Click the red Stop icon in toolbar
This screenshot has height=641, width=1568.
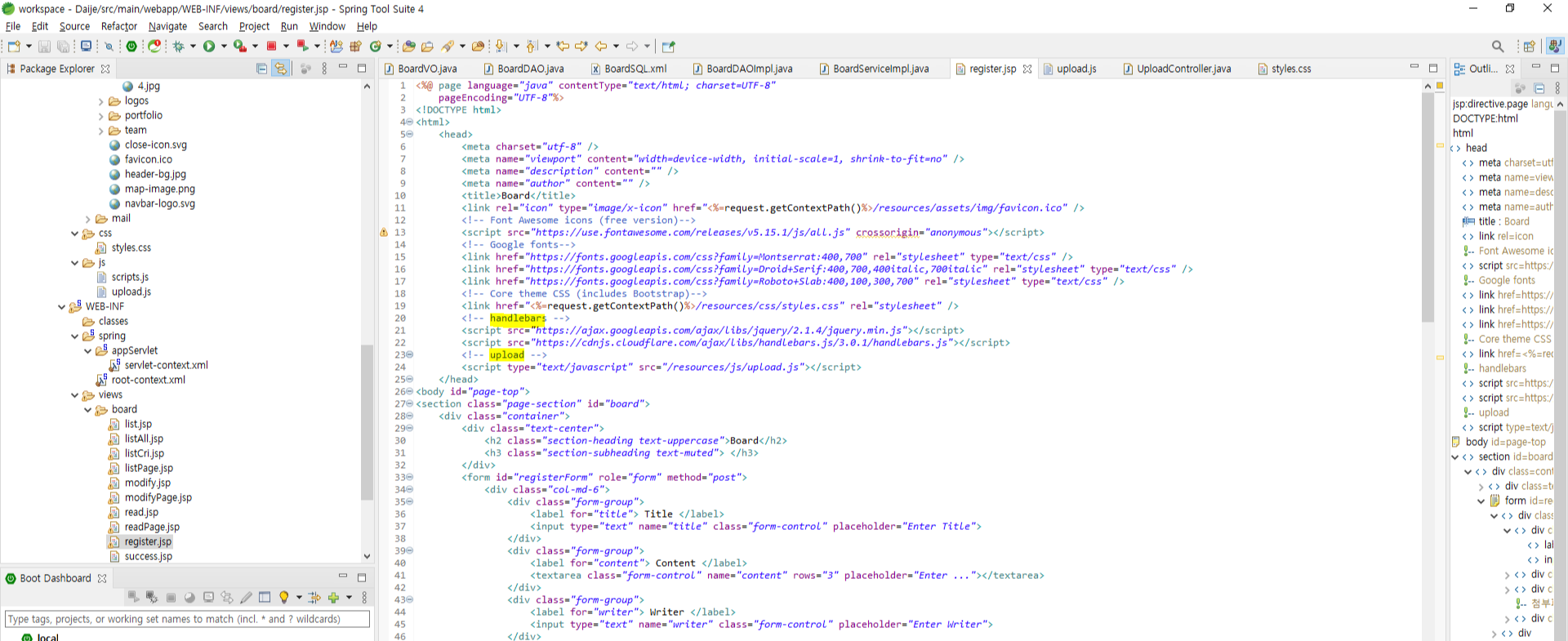click(272, 47)
